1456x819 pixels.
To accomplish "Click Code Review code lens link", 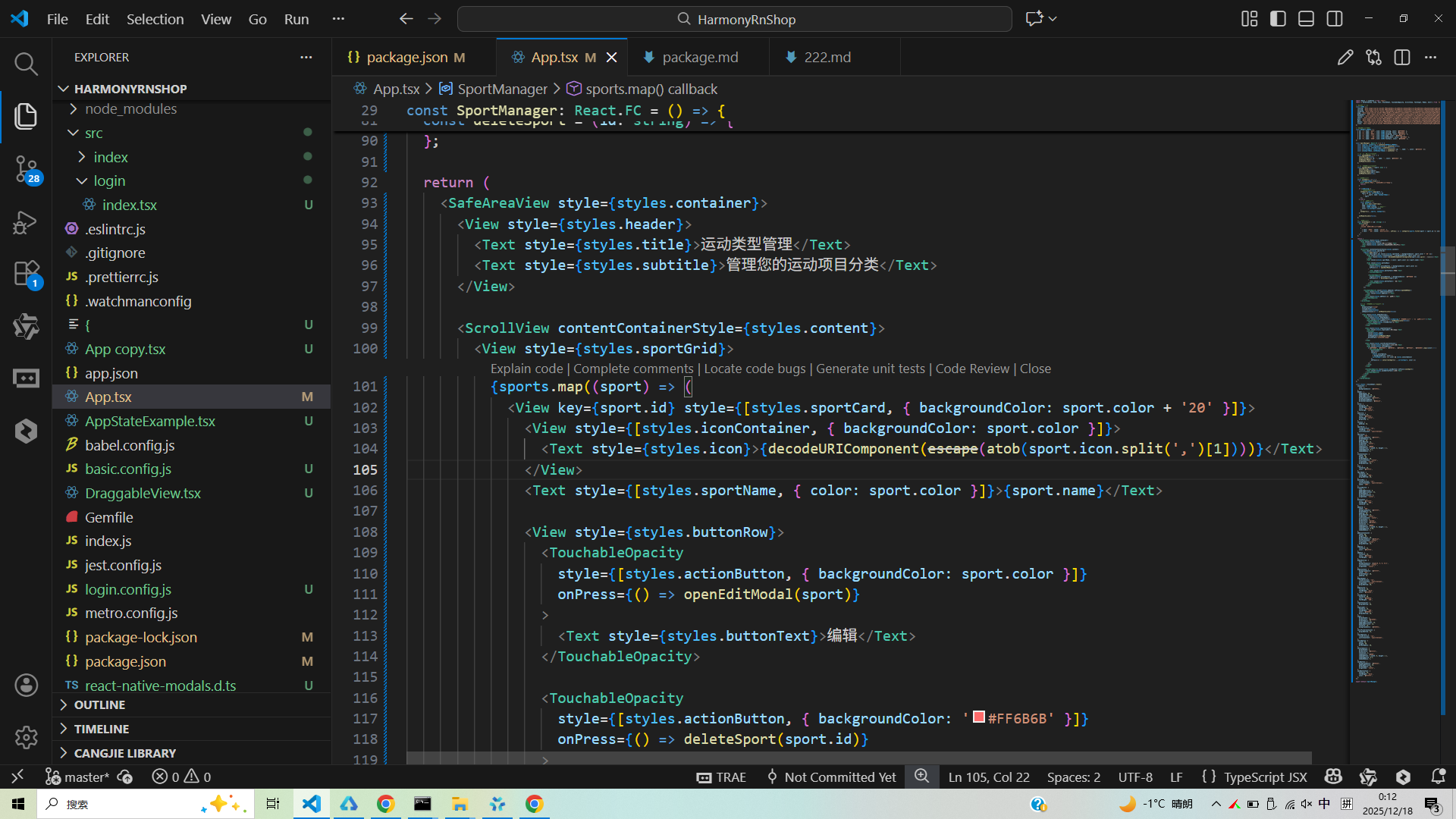I will pos(972,369).
